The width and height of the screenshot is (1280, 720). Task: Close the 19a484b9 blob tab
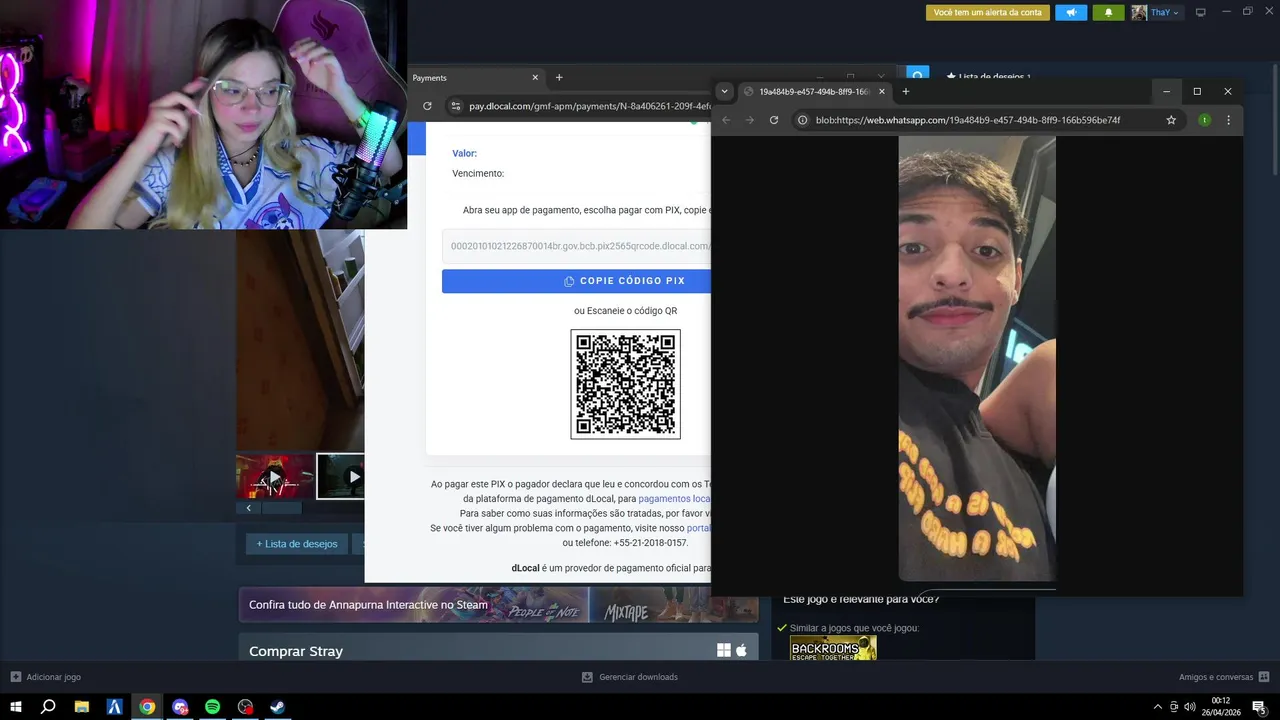(882, 91)
